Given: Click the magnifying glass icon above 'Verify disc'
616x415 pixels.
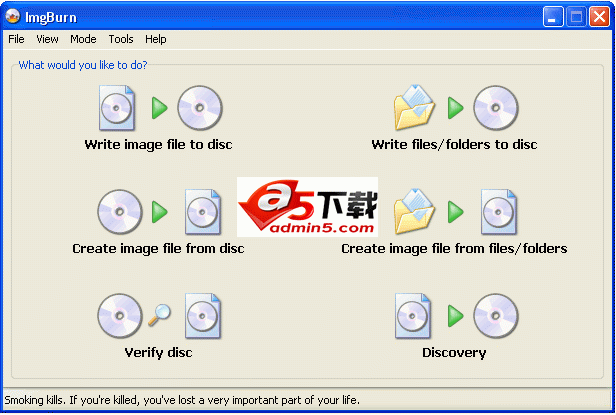Looking at the screenshot, I should (159, 315).
